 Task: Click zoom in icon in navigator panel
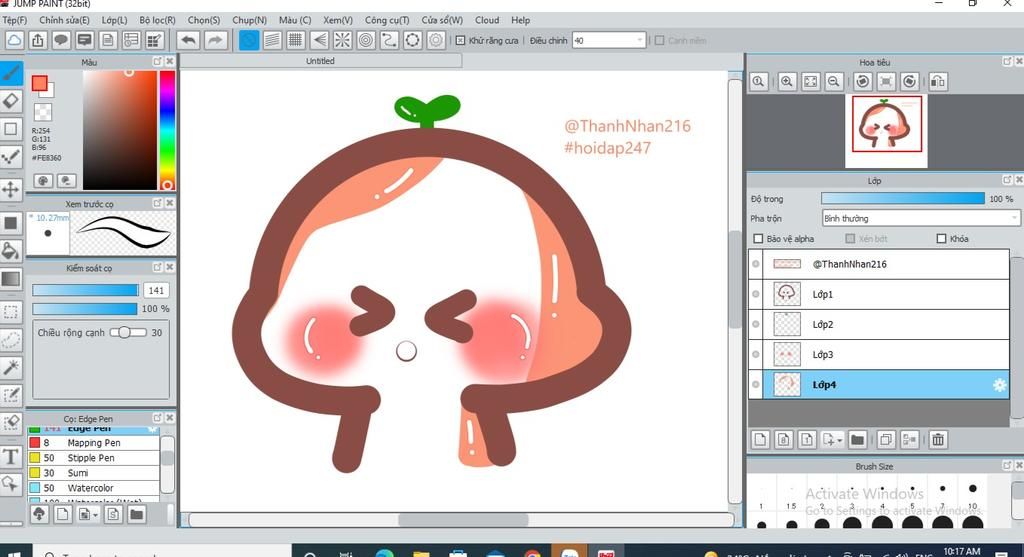[x=787, y=82]
